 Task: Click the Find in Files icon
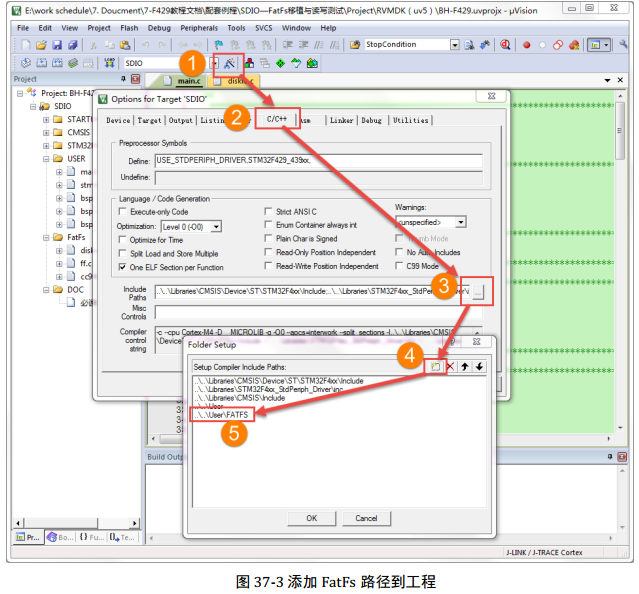point(355,45)
